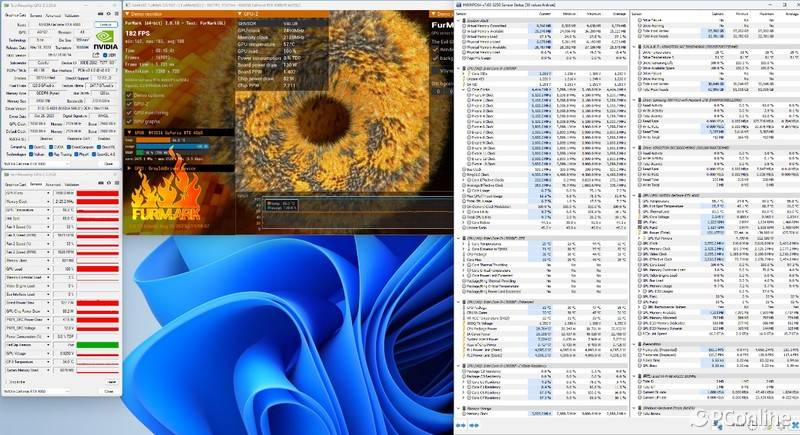The image size is (800, 435).
Task: Click the Lookup button in GPU-Z
Action: tap(106, 24)
